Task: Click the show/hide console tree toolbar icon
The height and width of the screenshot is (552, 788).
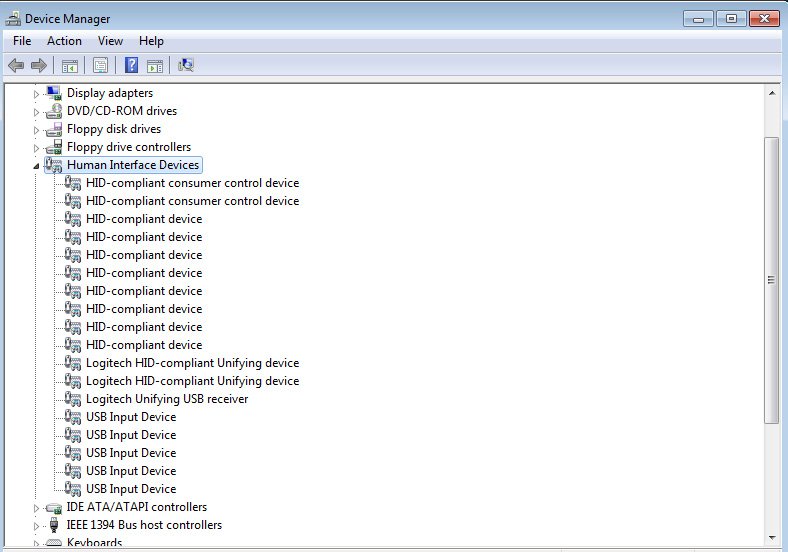Action: (x=69, y=65)
